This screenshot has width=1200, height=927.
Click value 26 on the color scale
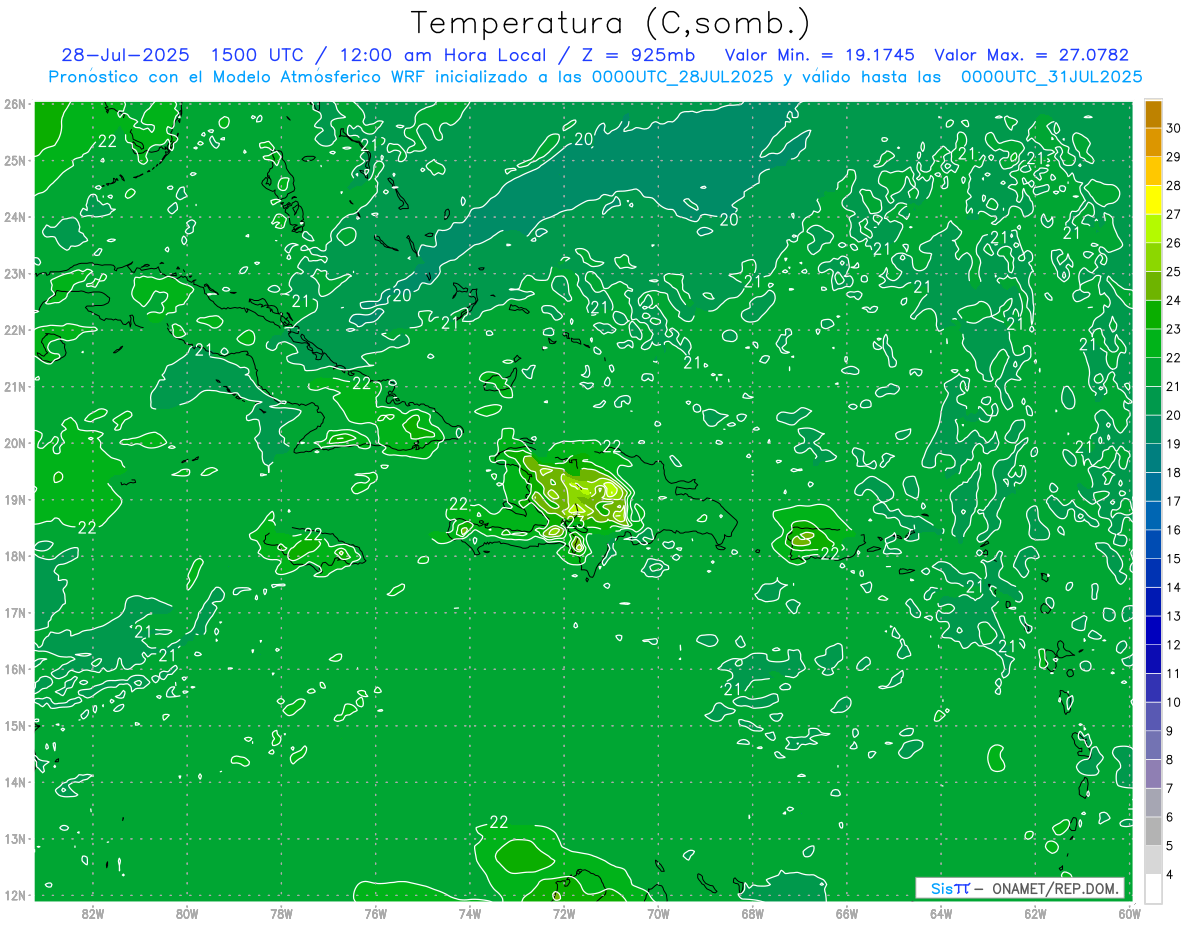point(1174,243)
